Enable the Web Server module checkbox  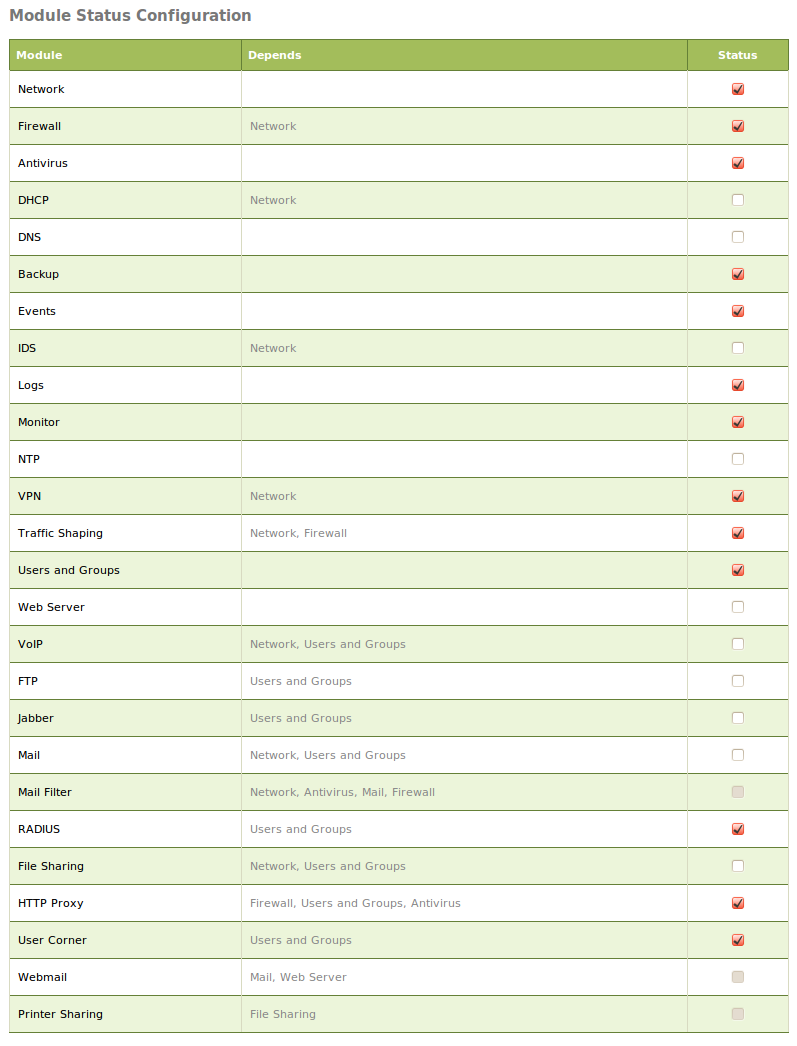738,607
